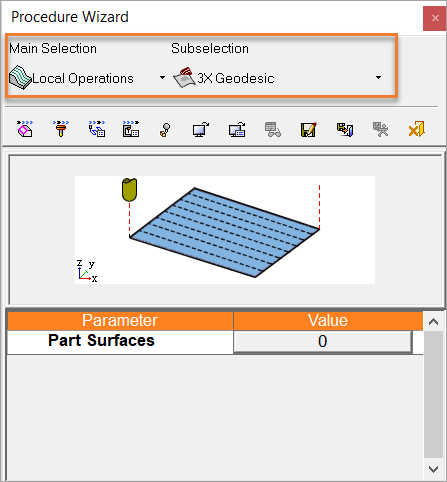Click the cutter tool selection icon
447x482 pixels.
[x=61, y=129]
